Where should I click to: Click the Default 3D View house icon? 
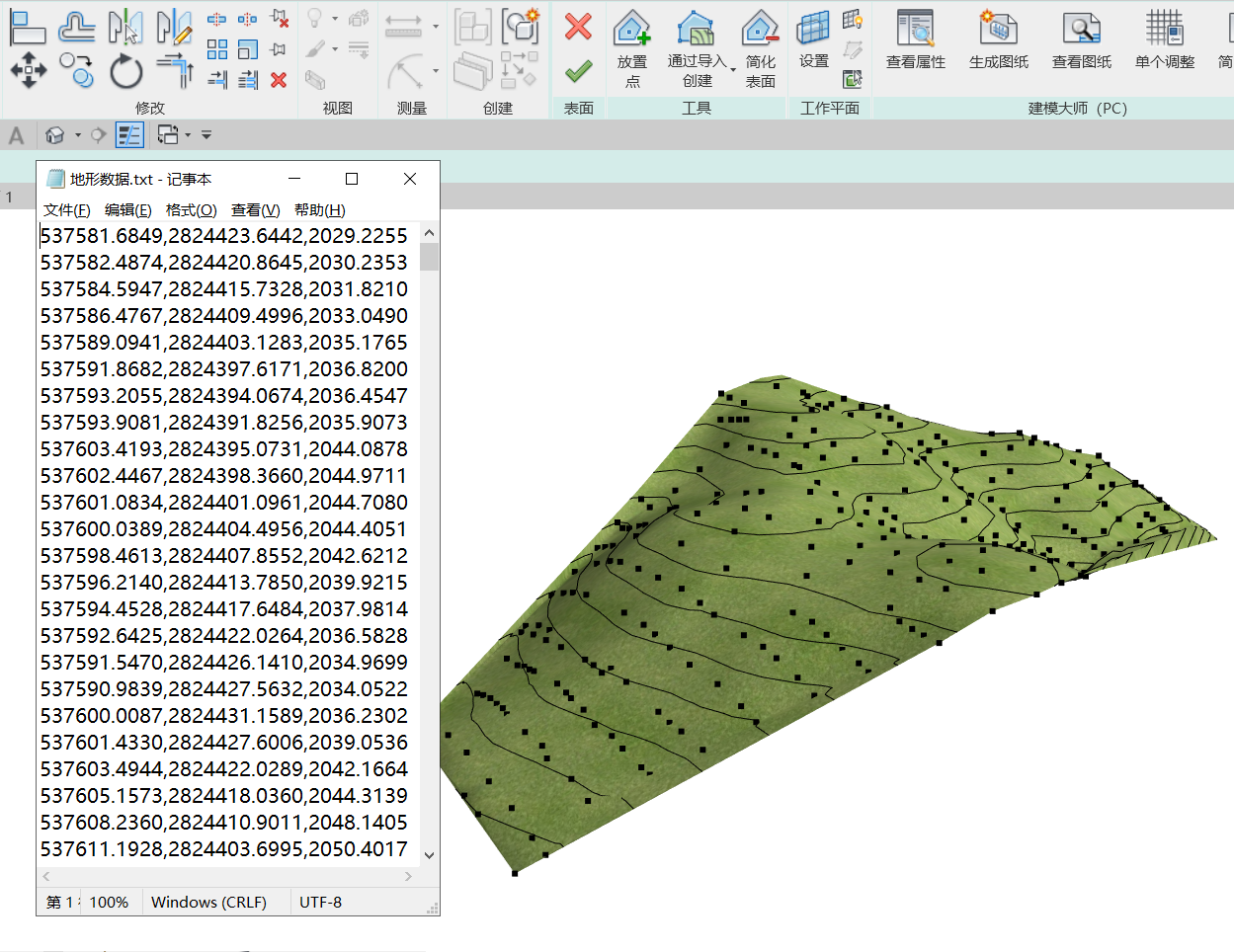click(55, 135)
